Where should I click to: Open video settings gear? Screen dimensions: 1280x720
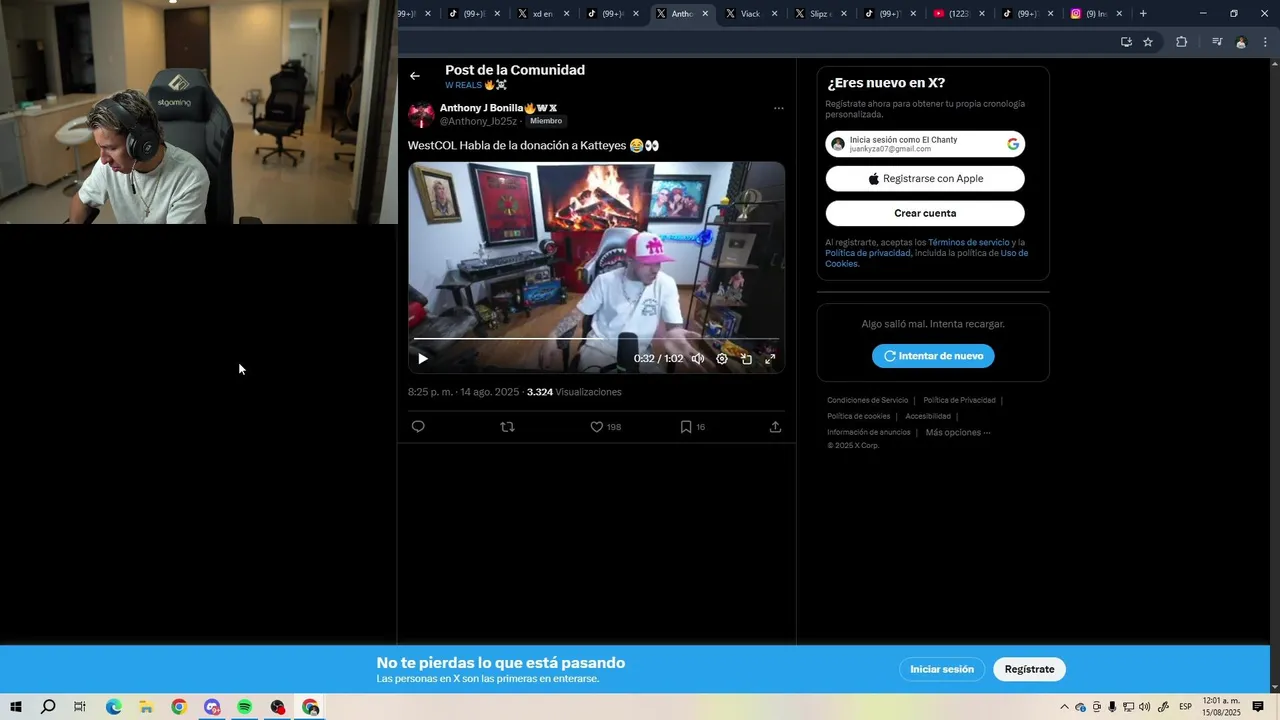pos(722,358)
